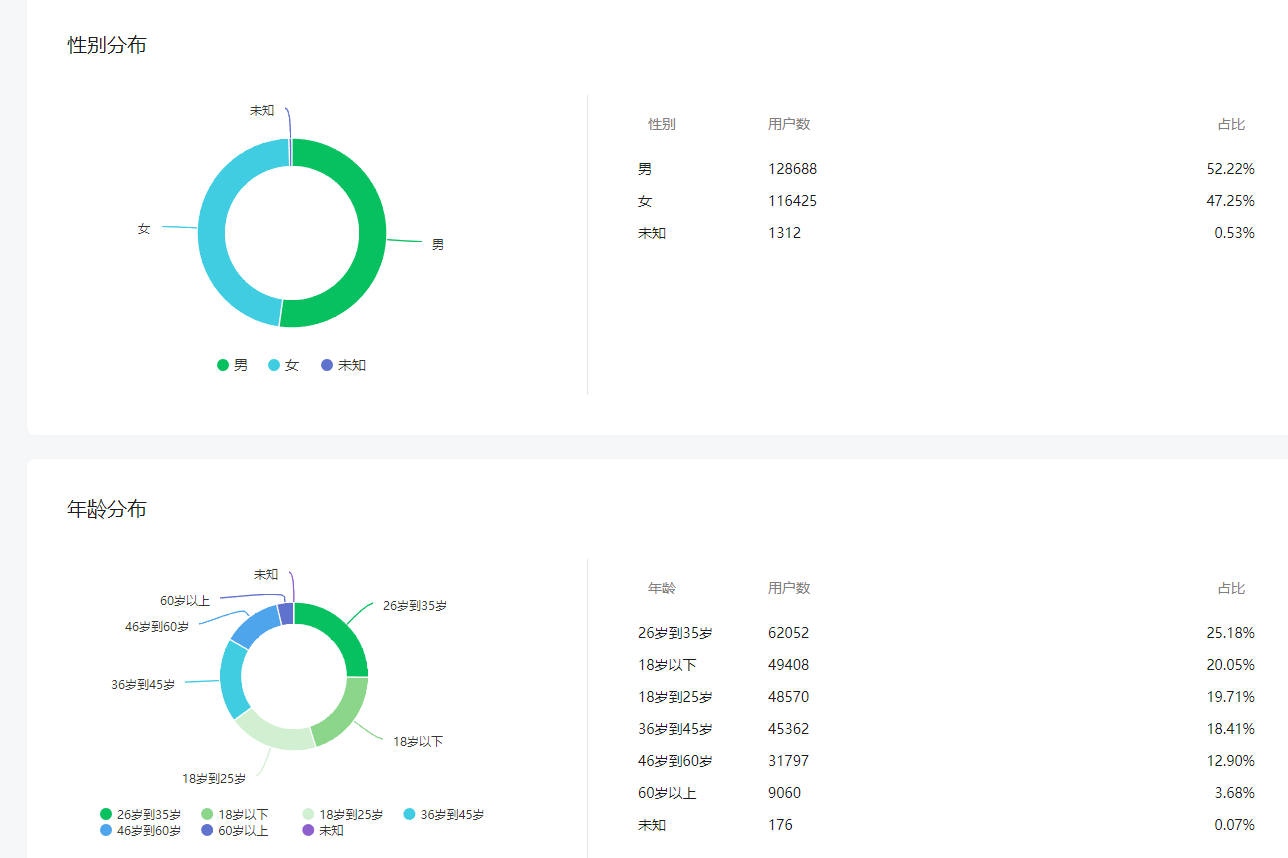Image resolution: width=1288 pixels, height=858 pixels.
Task: Click the 未知 callout label above gender donut
Action: point(262,111)
